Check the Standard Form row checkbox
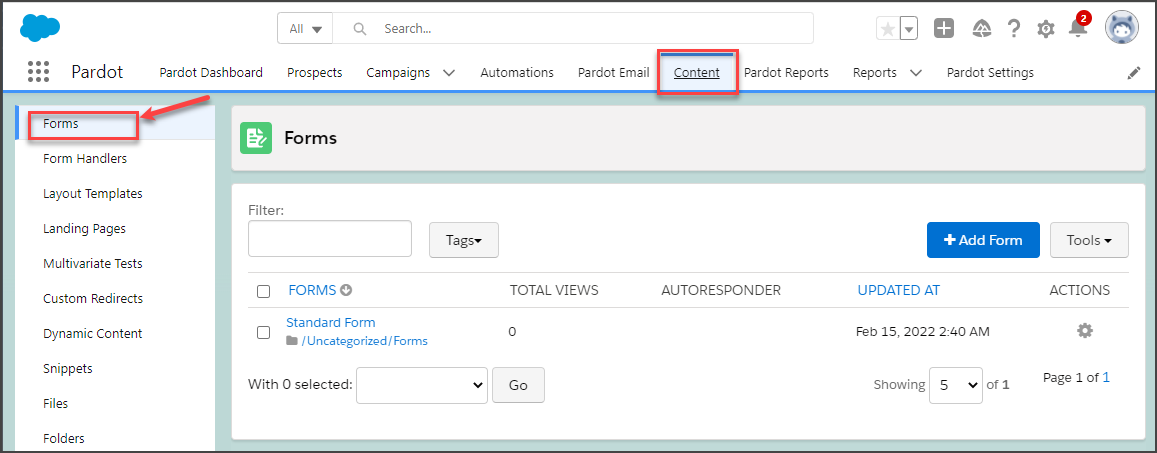Screen dimensions: 1157x453 click(x=263, y=332)
